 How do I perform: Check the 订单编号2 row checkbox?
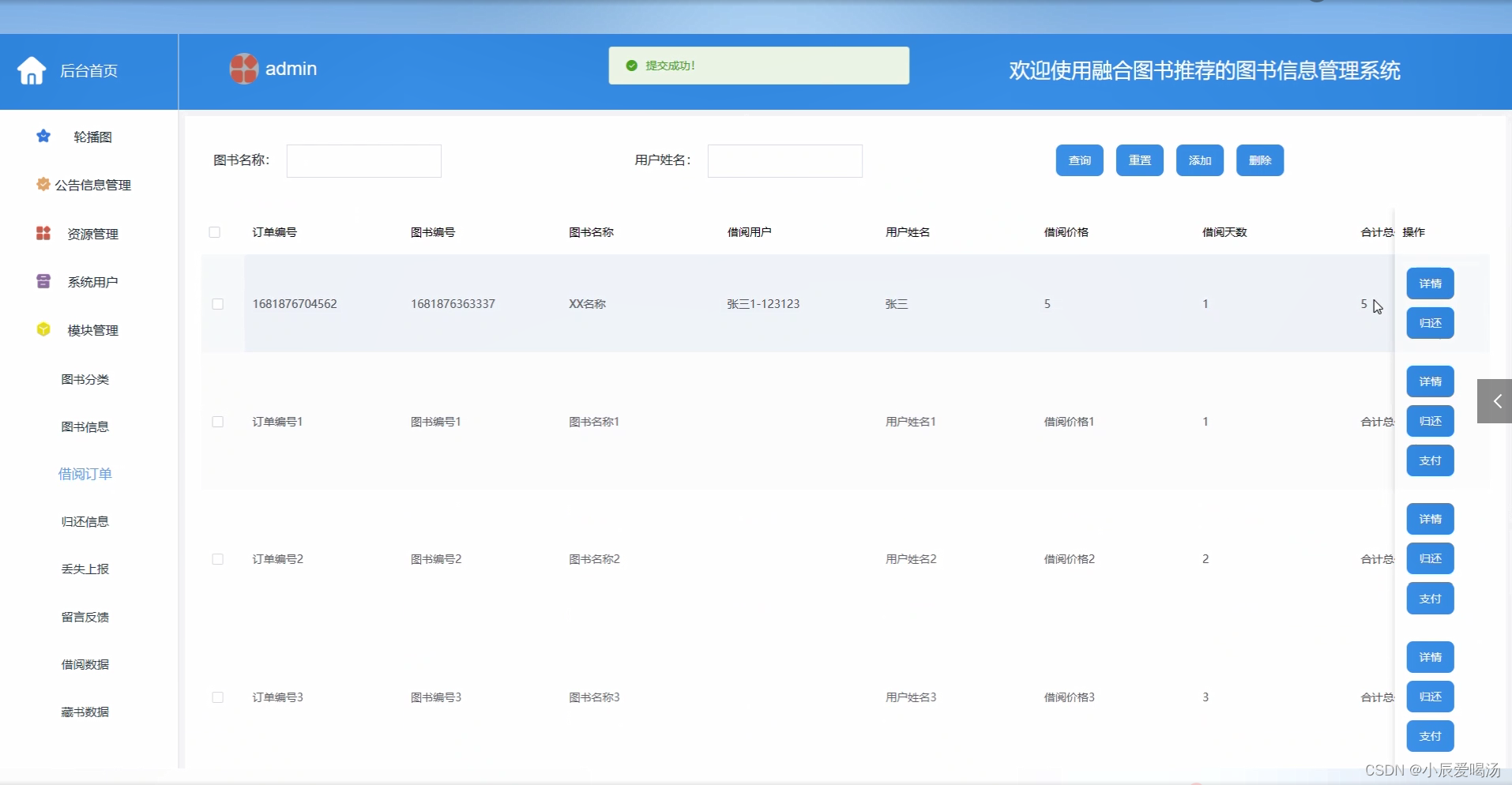tap(217, 559)
